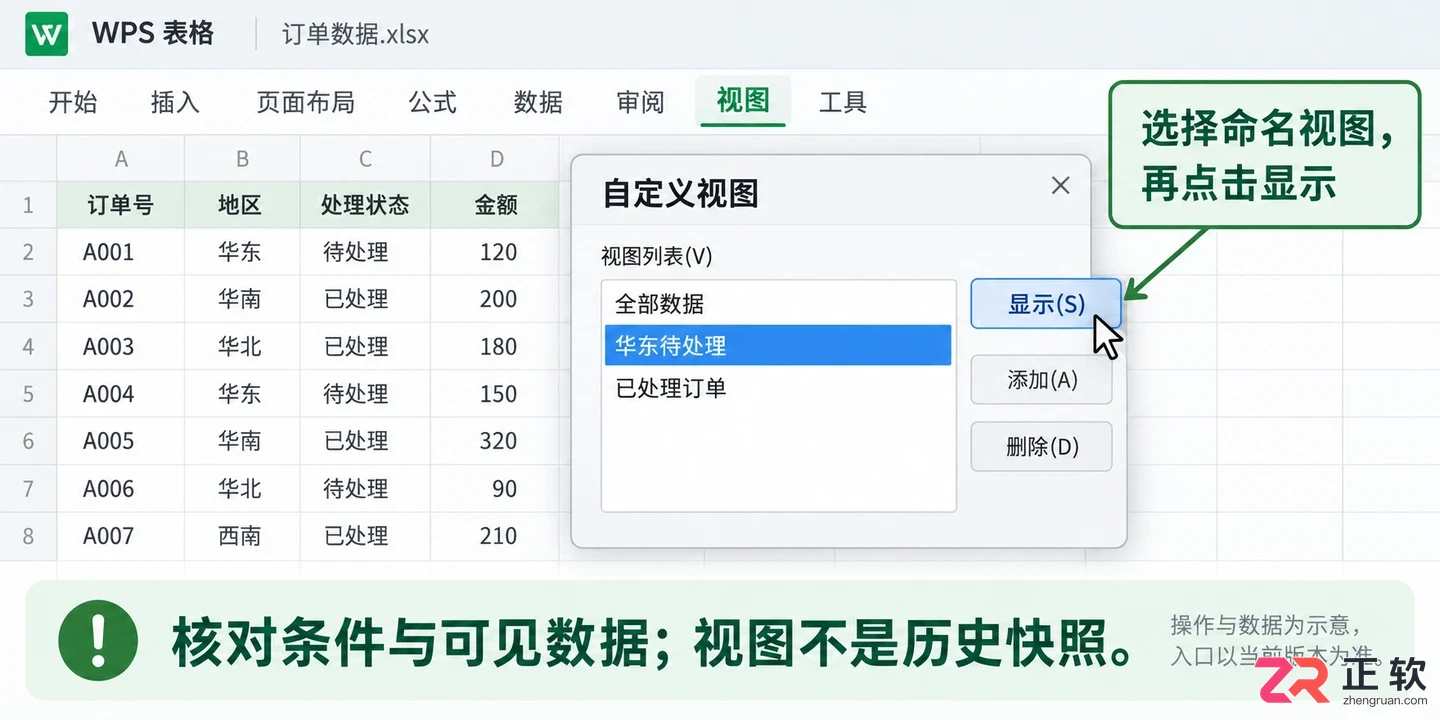Choose 已处理订单 from the view list
The image size is (1440, 720).
(x=777, y=388)
